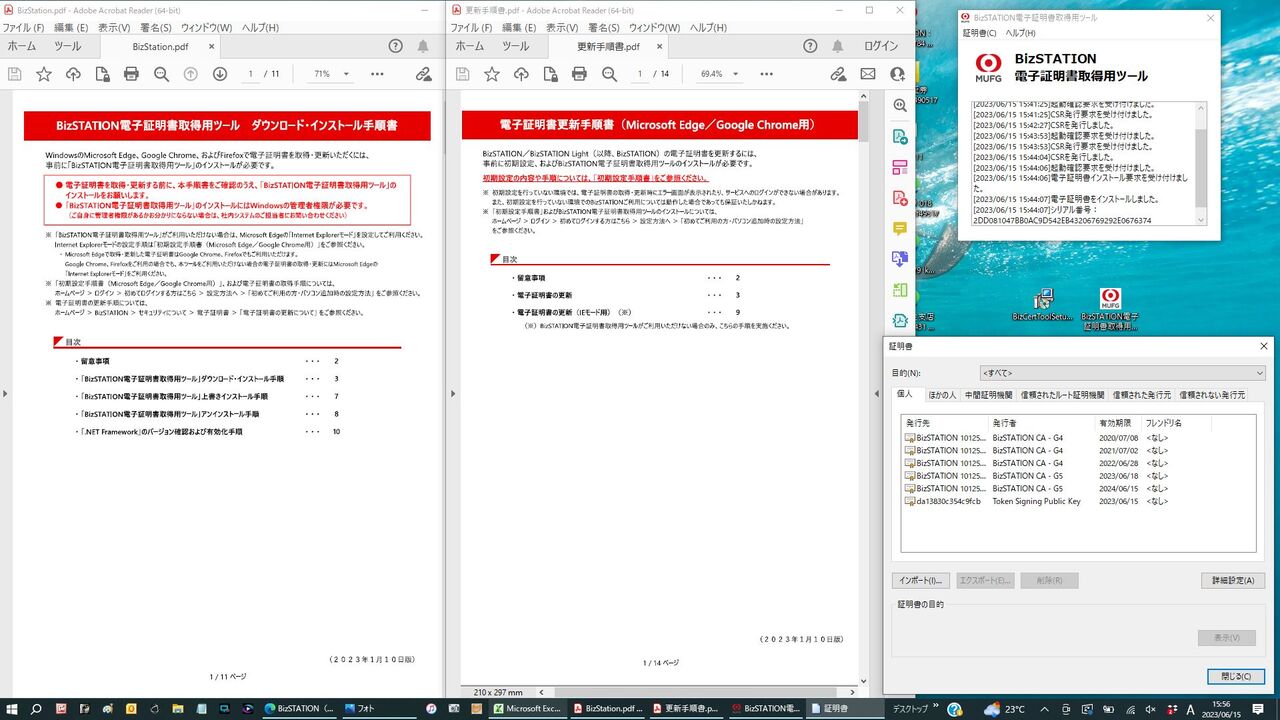The height and width of the screenshot is (720, 1280).
Task: Open the Comment tool in the right tools pane
Action: (900, 228)
